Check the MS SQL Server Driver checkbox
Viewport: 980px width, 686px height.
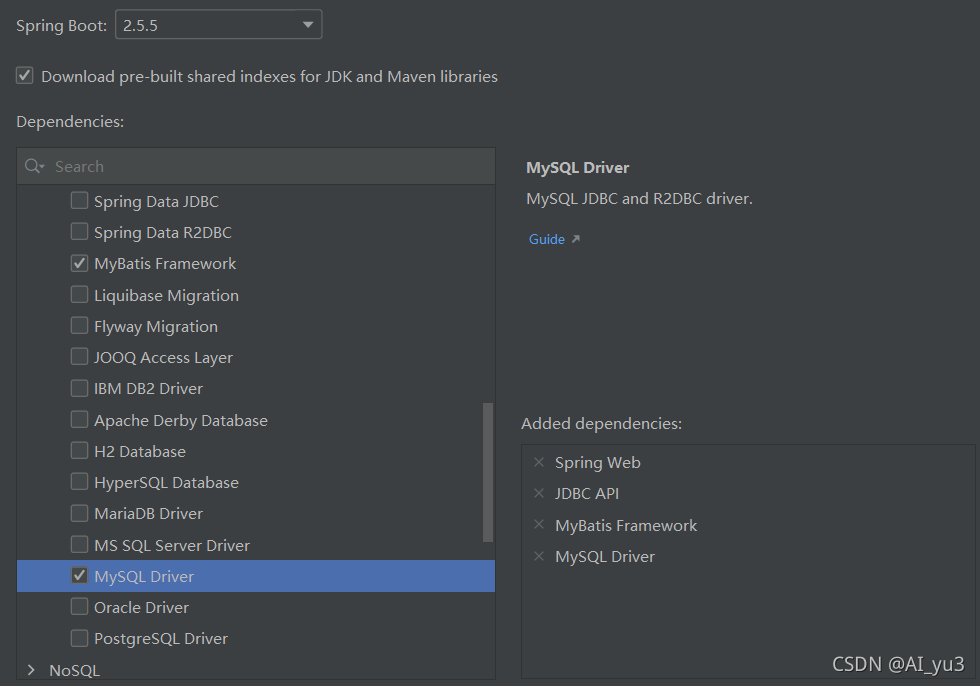tap(79, 544)
